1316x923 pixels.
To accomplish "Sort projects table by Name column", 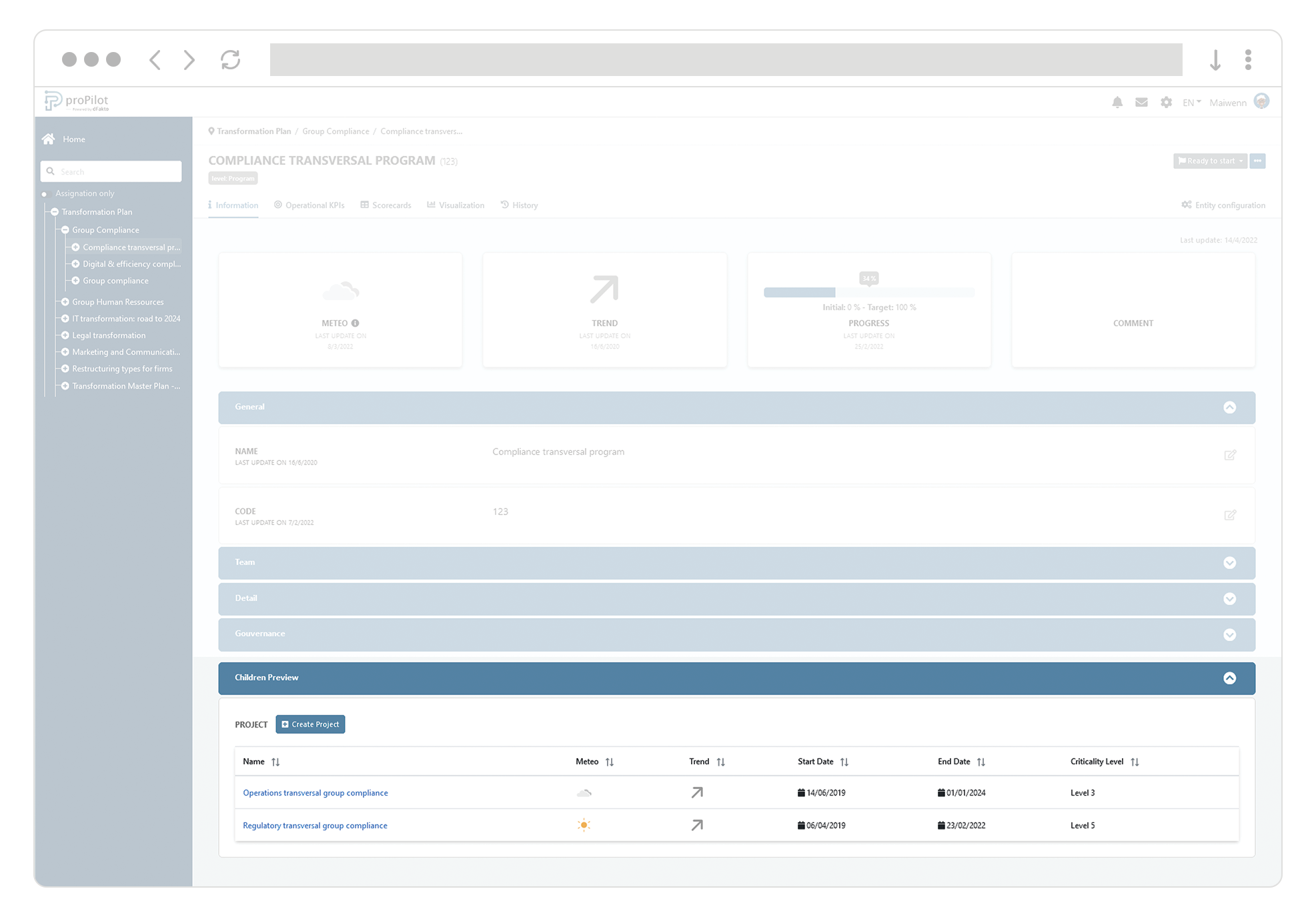I will [x=275, y=762].
